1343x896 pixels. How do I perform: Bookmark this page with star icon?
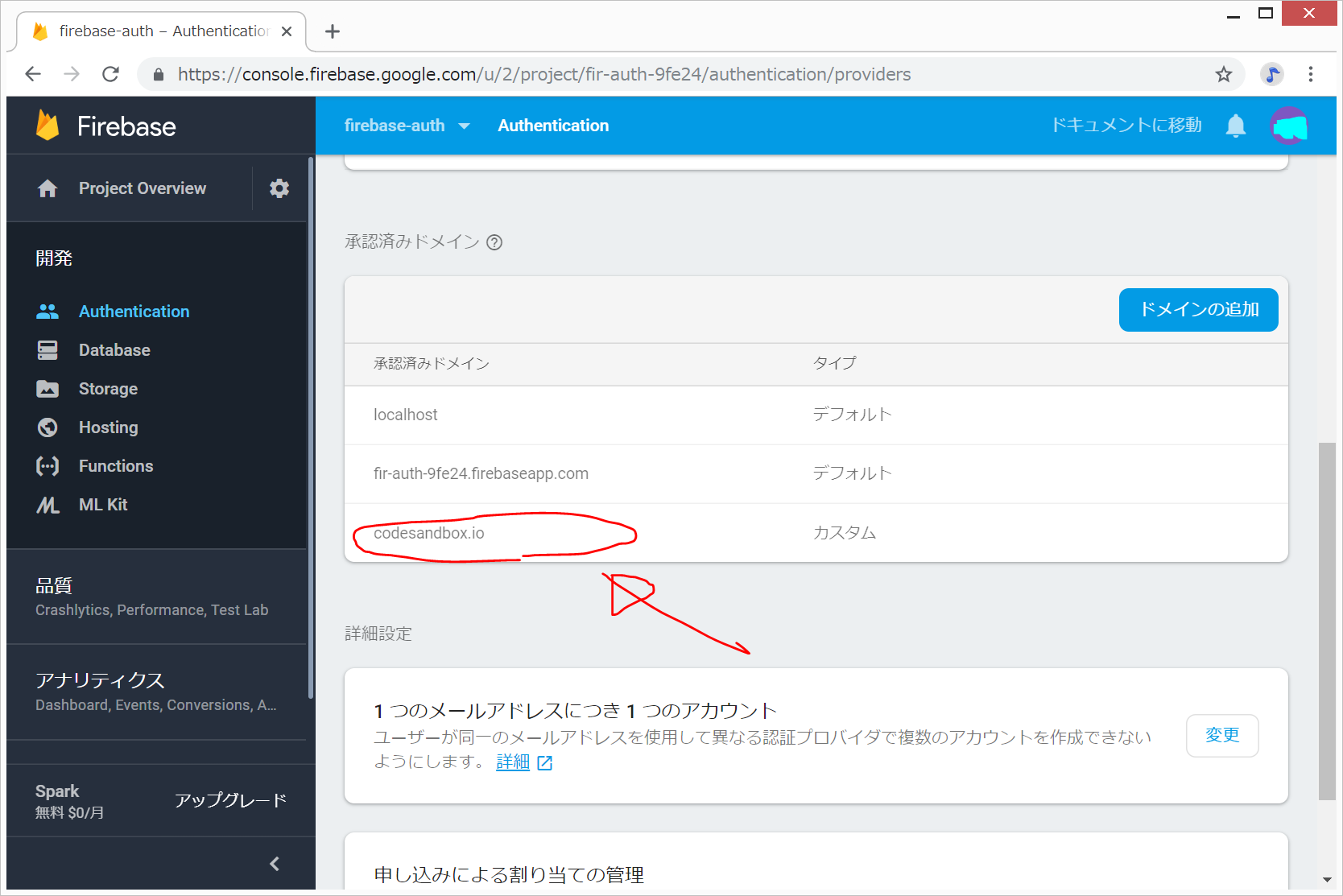(1223, 75)
